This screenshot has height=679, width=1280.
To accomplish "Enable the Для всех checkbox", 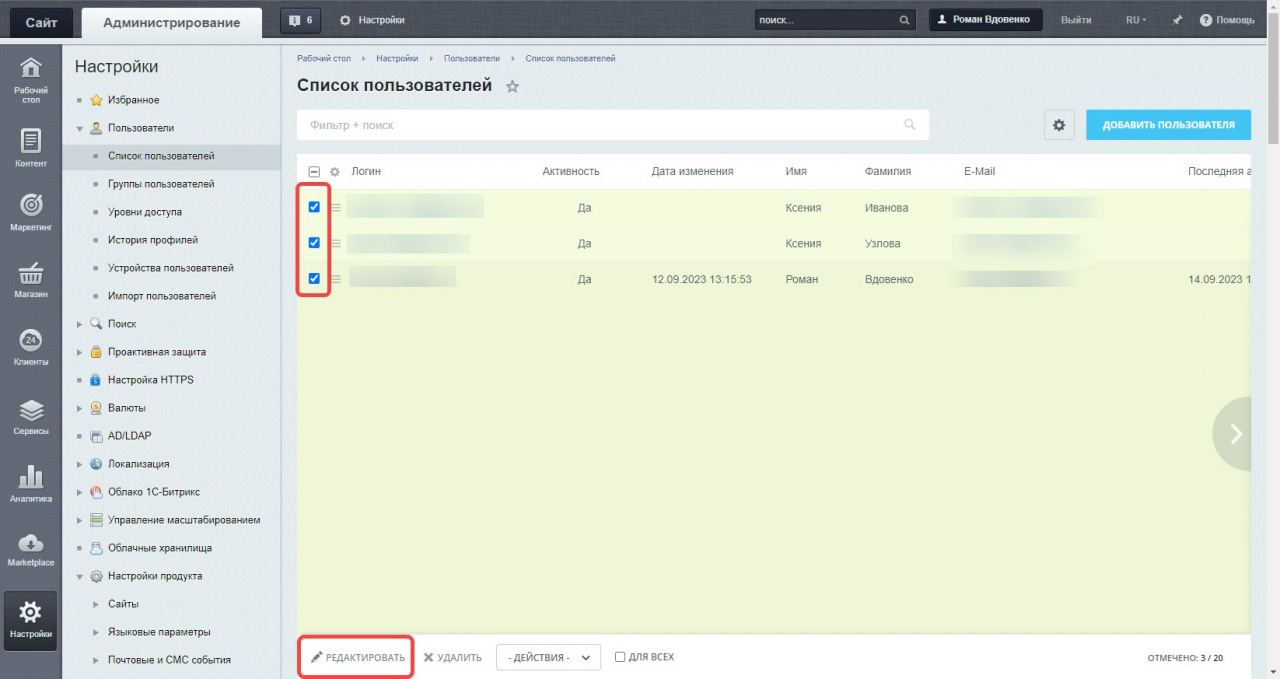I will 620,657.
